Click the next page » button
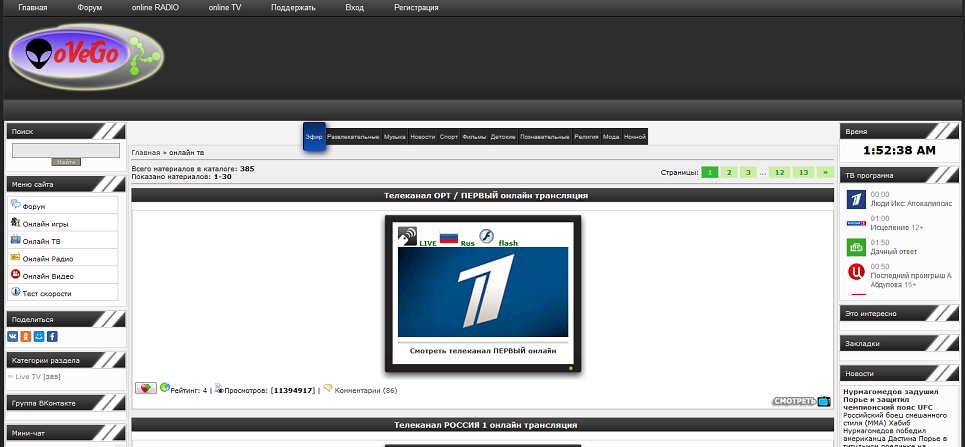 (x=825, y=172)
